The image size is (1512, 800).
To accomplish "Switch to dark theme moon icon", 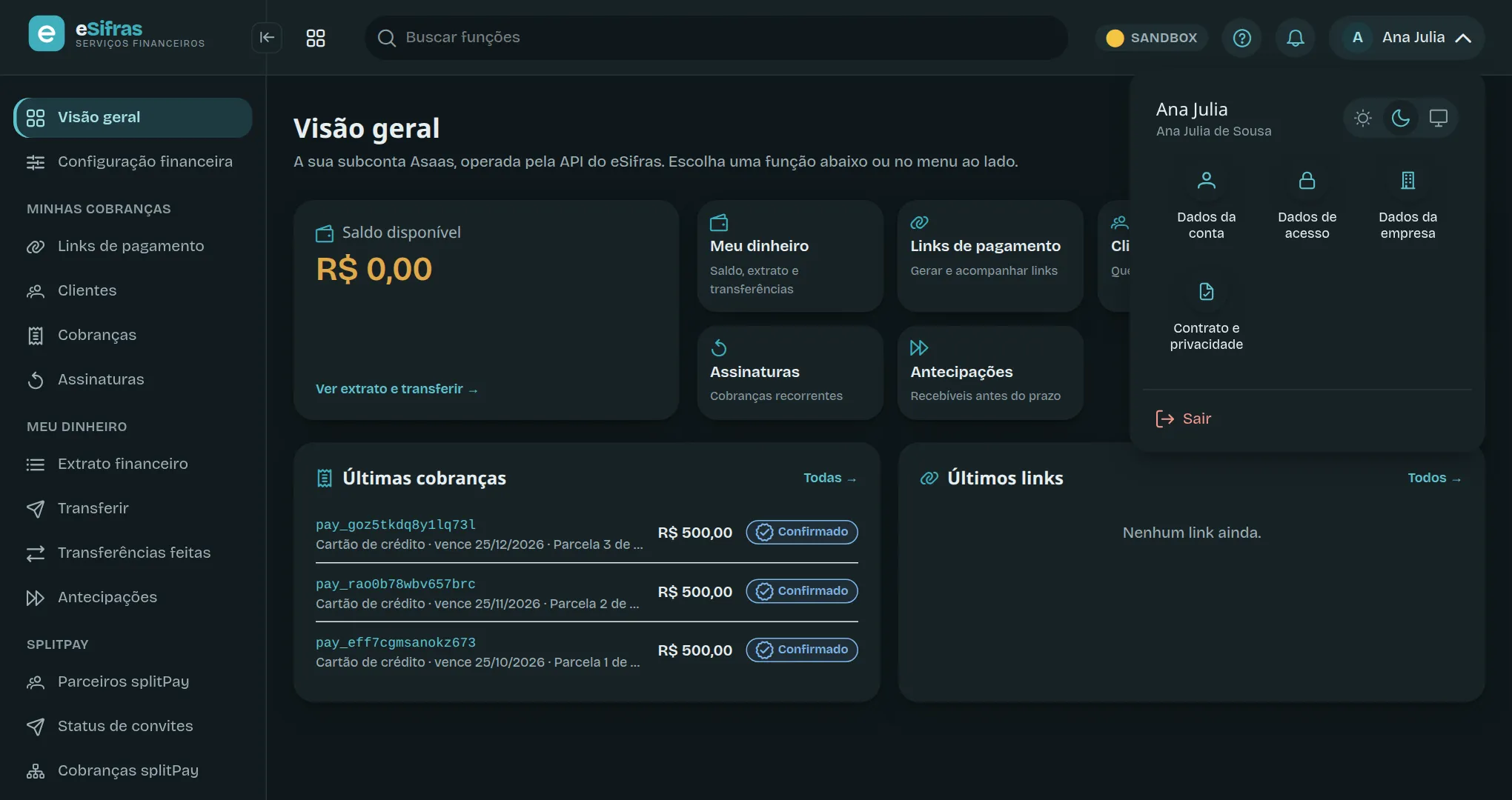I will 1400,118.
